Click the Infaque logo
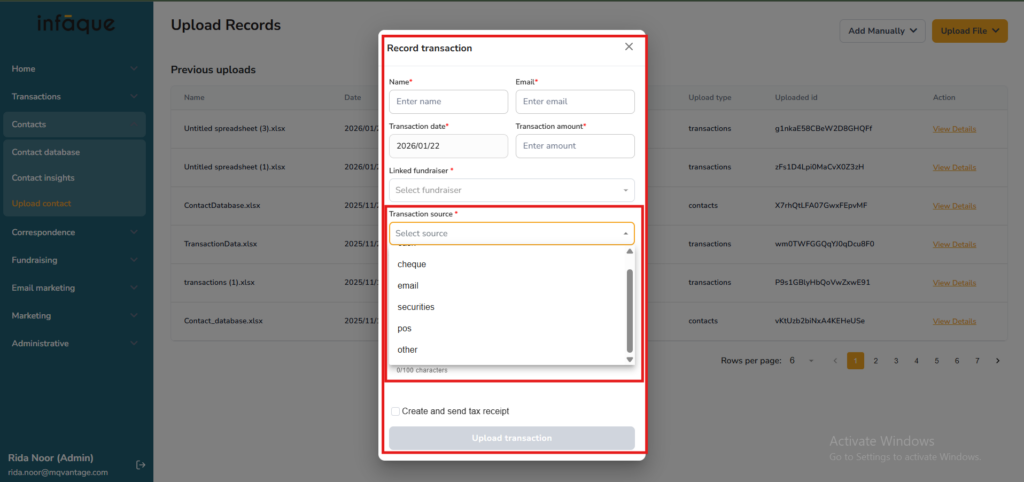The height and width of the screenshot is (482, 1024). (x=76, y=23)
